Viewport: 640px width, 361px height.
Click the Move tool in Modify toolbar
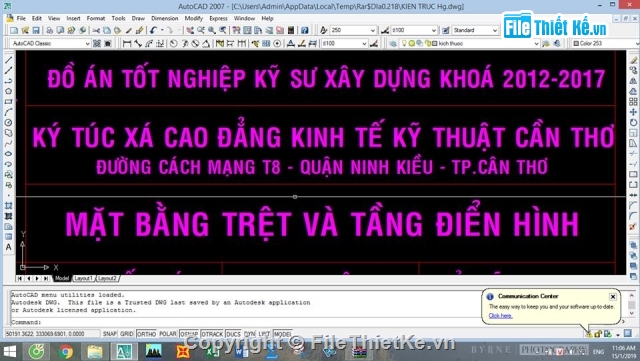pos(633,112)
